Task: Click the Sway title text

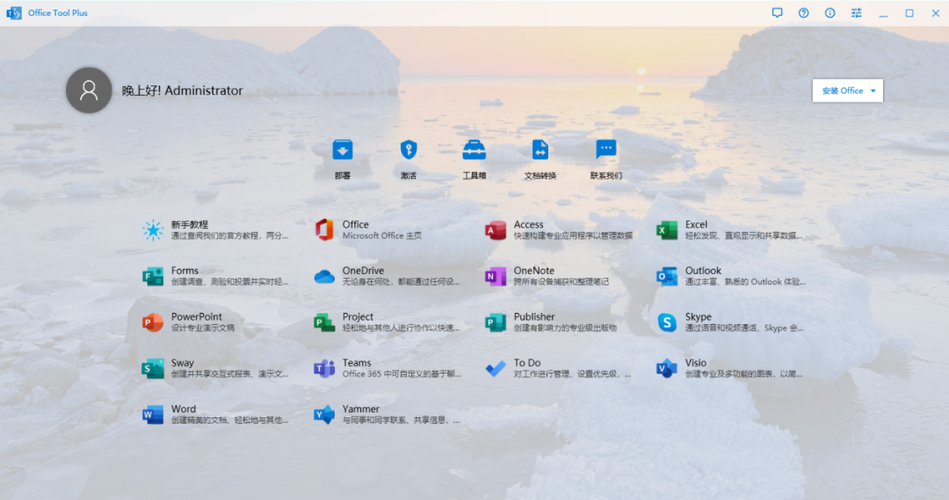Action: [182, 363]
